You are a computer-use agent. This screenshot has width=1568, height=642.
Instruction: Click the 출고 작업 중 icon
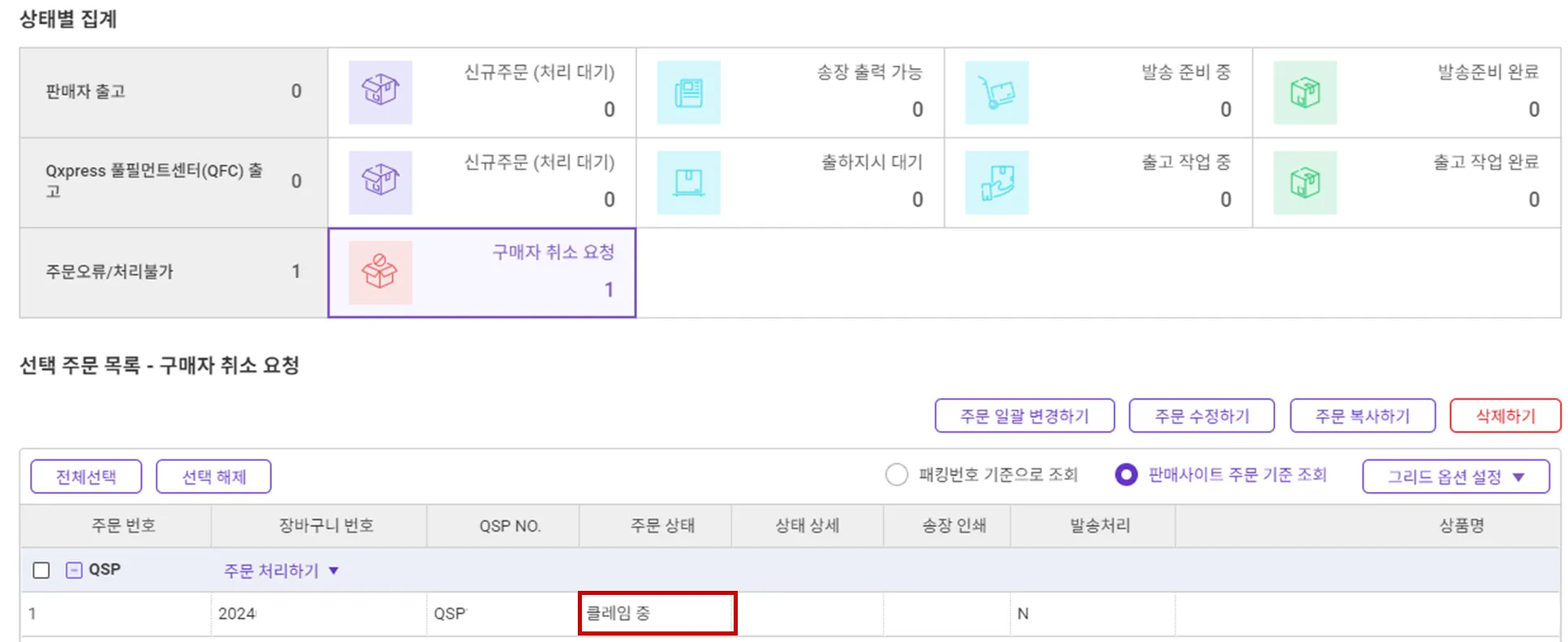tap(997, 182)
